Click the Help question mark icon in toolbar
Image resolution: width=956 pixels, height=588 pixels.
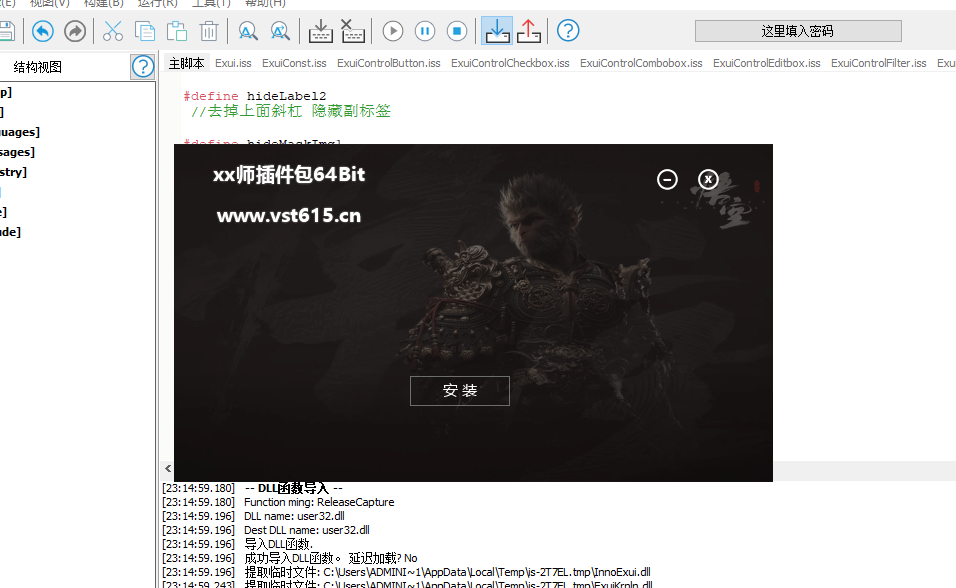(x=567, y=31)
